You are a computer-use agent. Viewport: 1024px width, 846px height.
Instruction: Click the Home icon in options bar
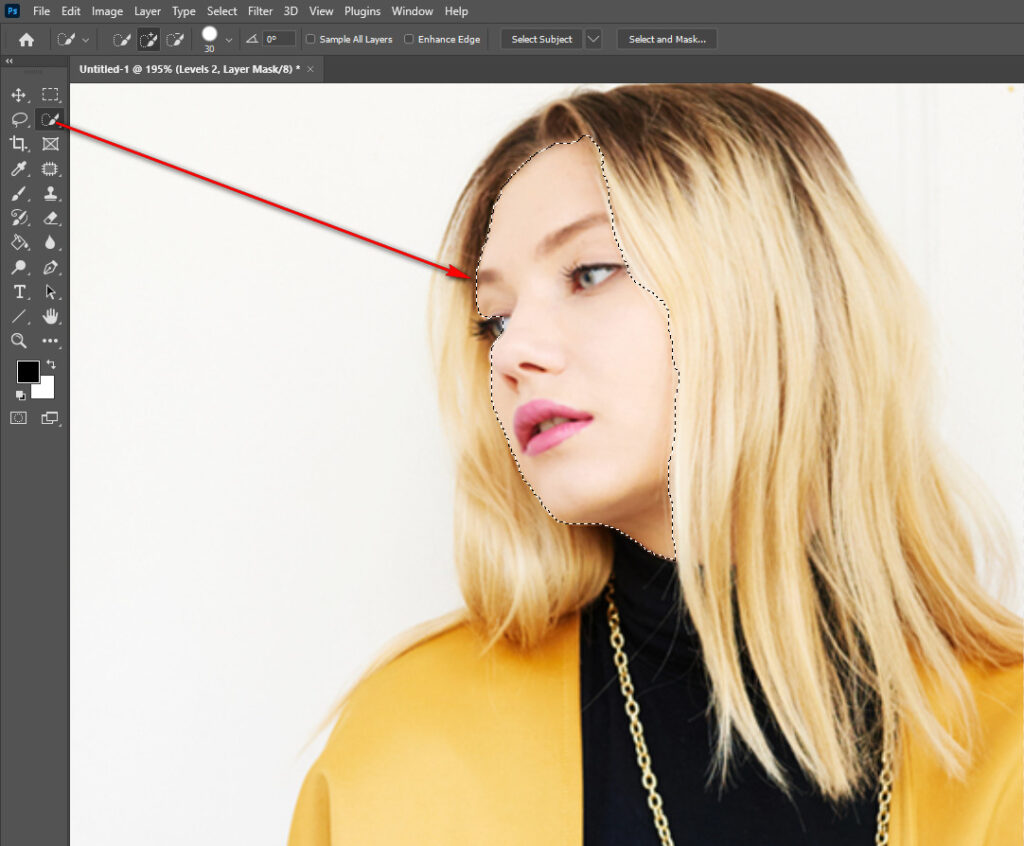(26, 39)
